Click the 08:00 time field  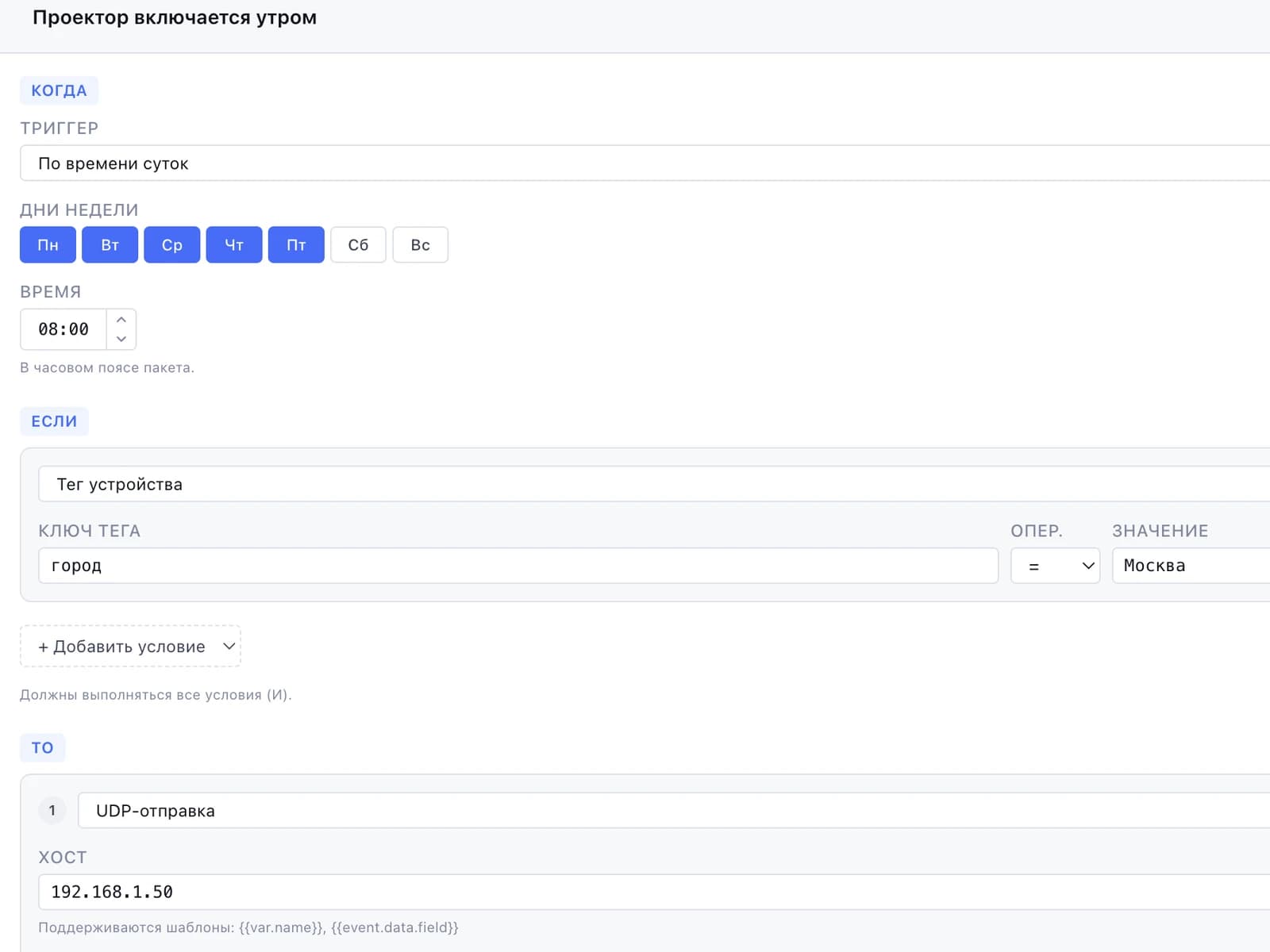click(63, 329)
